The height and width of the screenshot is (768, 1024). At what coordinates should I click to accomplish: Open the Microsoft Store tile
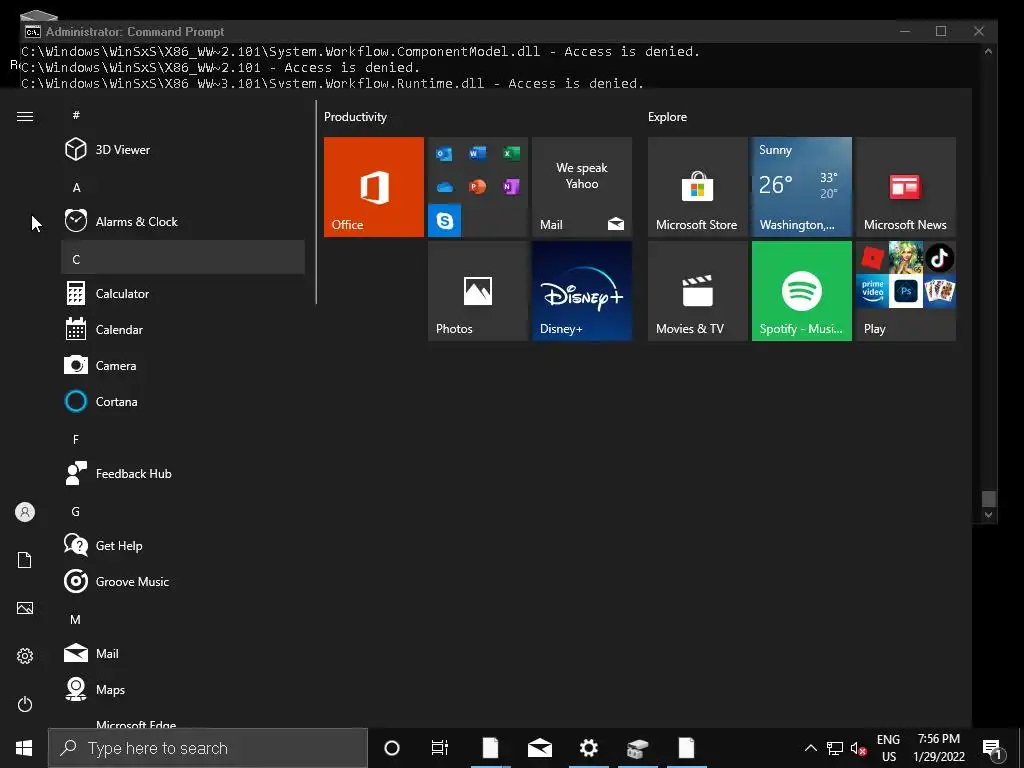[x=697, y=187]
